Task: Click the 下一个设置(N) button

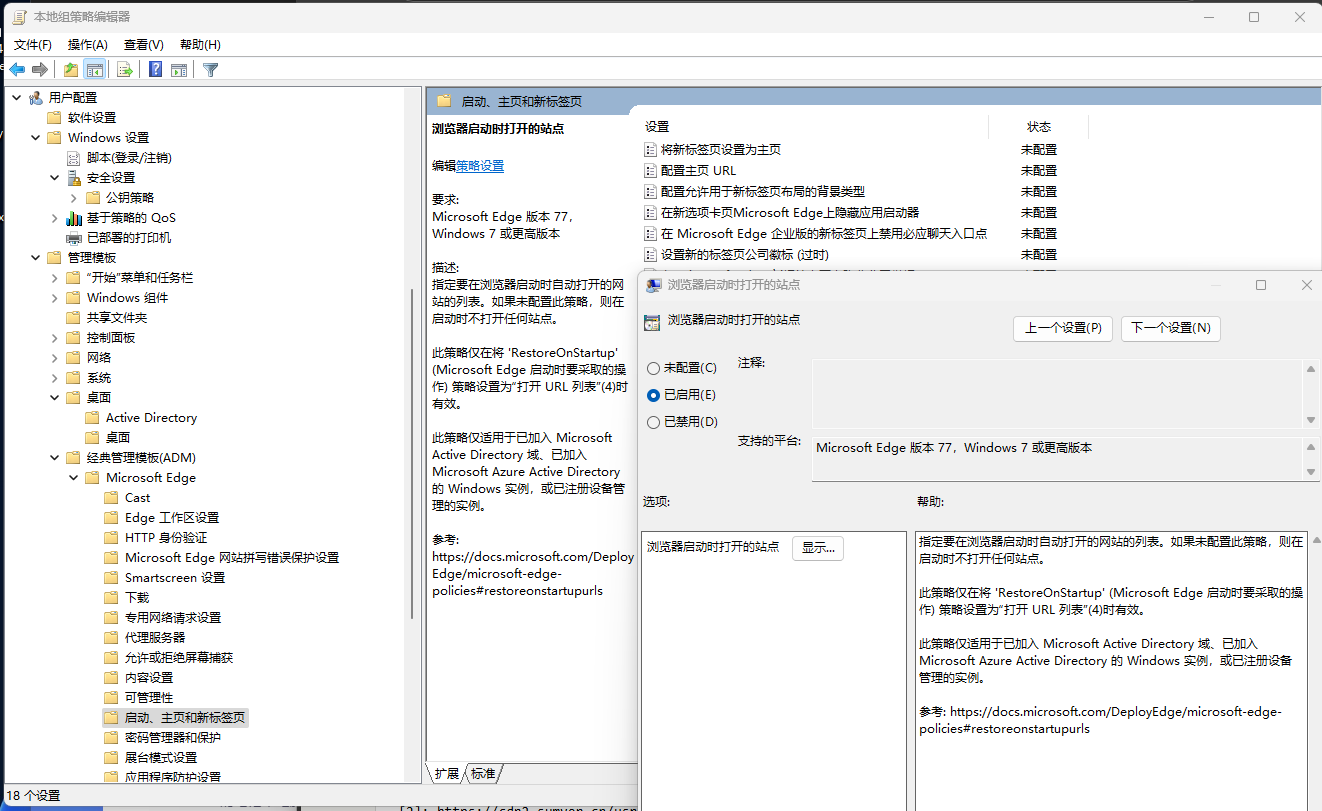Action: coord(1171,328)
